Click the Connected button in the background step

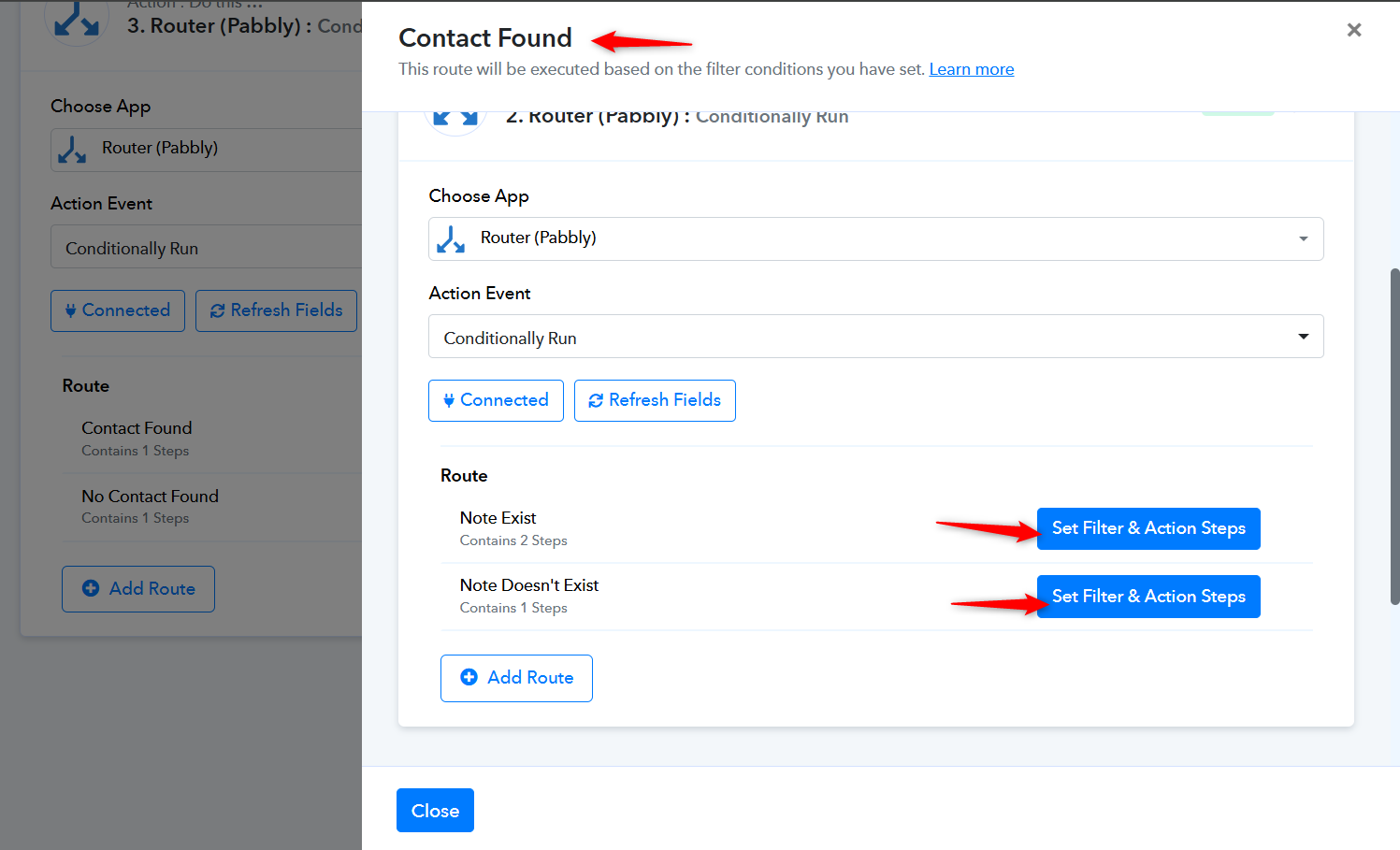pyautogui.click(x=118, y=310)
